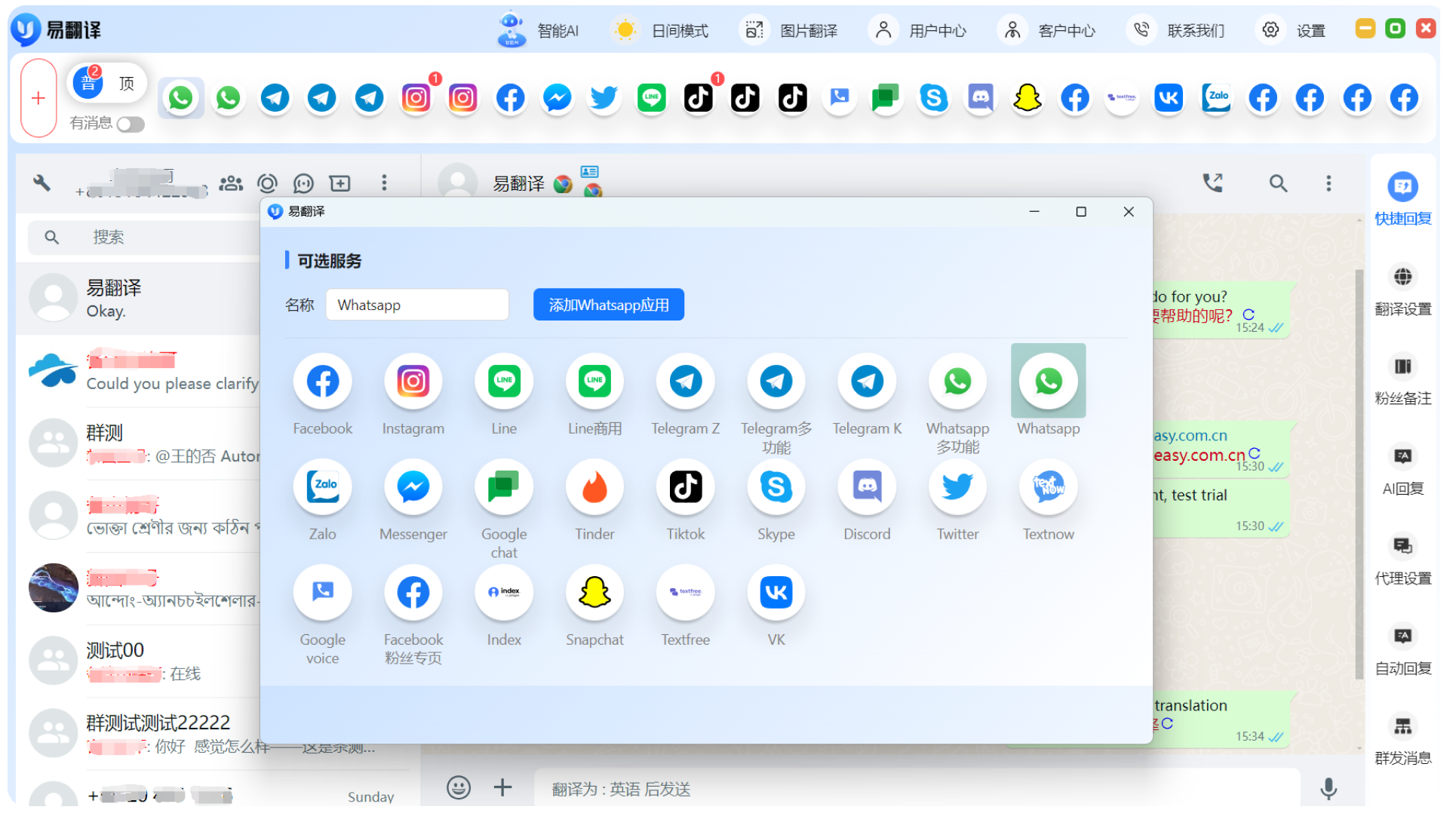Toggle the 有消息 unread messages switch
Image resolution: width=1456 pixels, height=816 pixels.
coord(130,124)
